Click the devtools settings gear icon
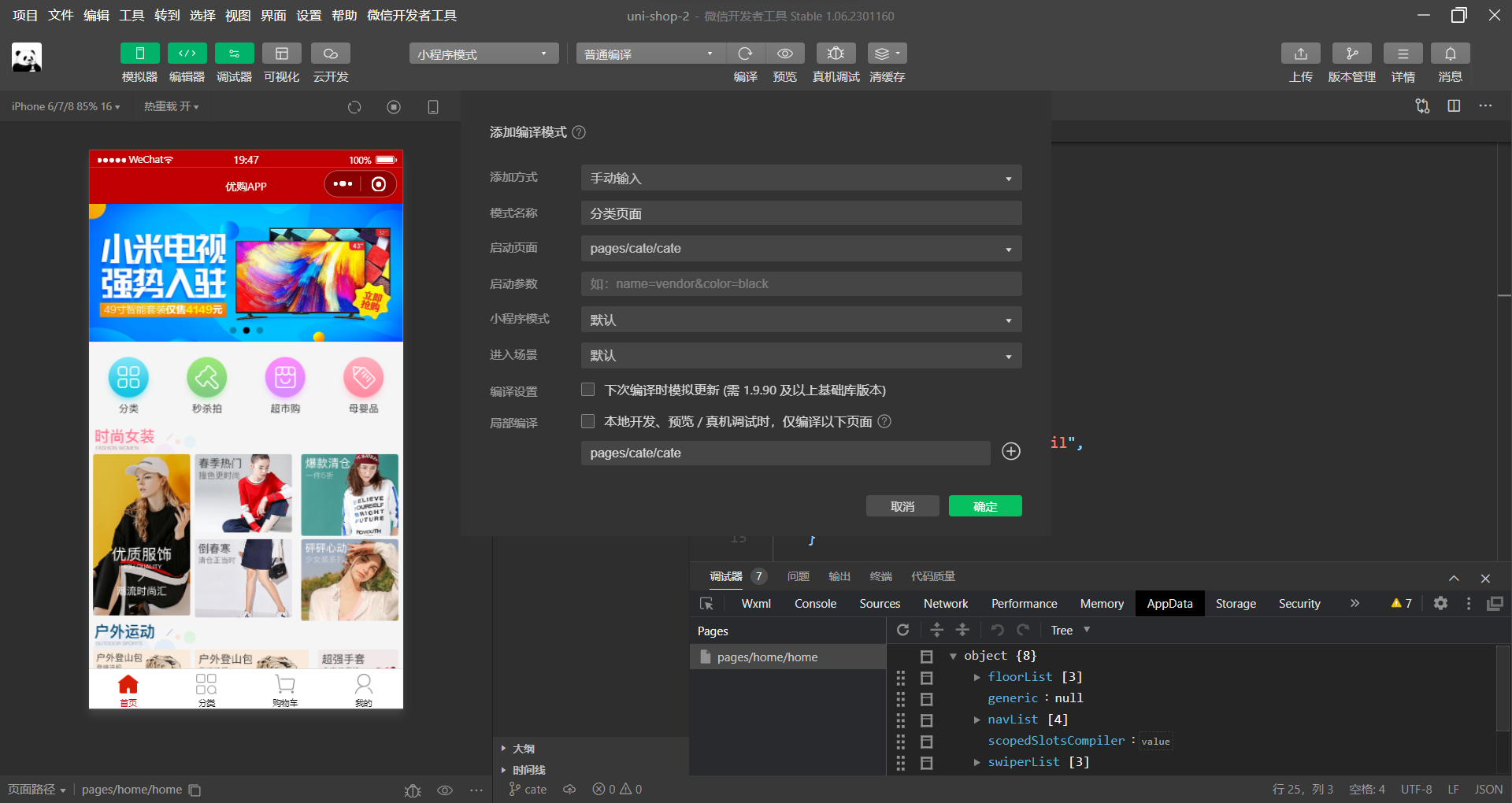This screenshot has width=1512, height=803. click(x=1440, y=603)
